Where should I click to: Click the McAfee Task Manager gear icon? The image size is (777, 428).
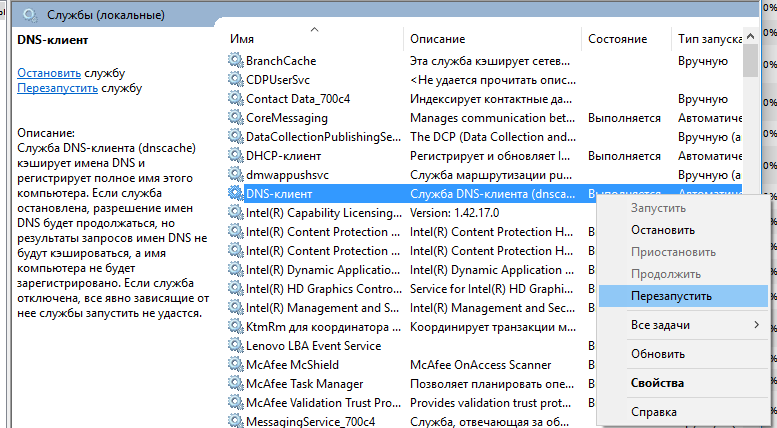point(235,383)
